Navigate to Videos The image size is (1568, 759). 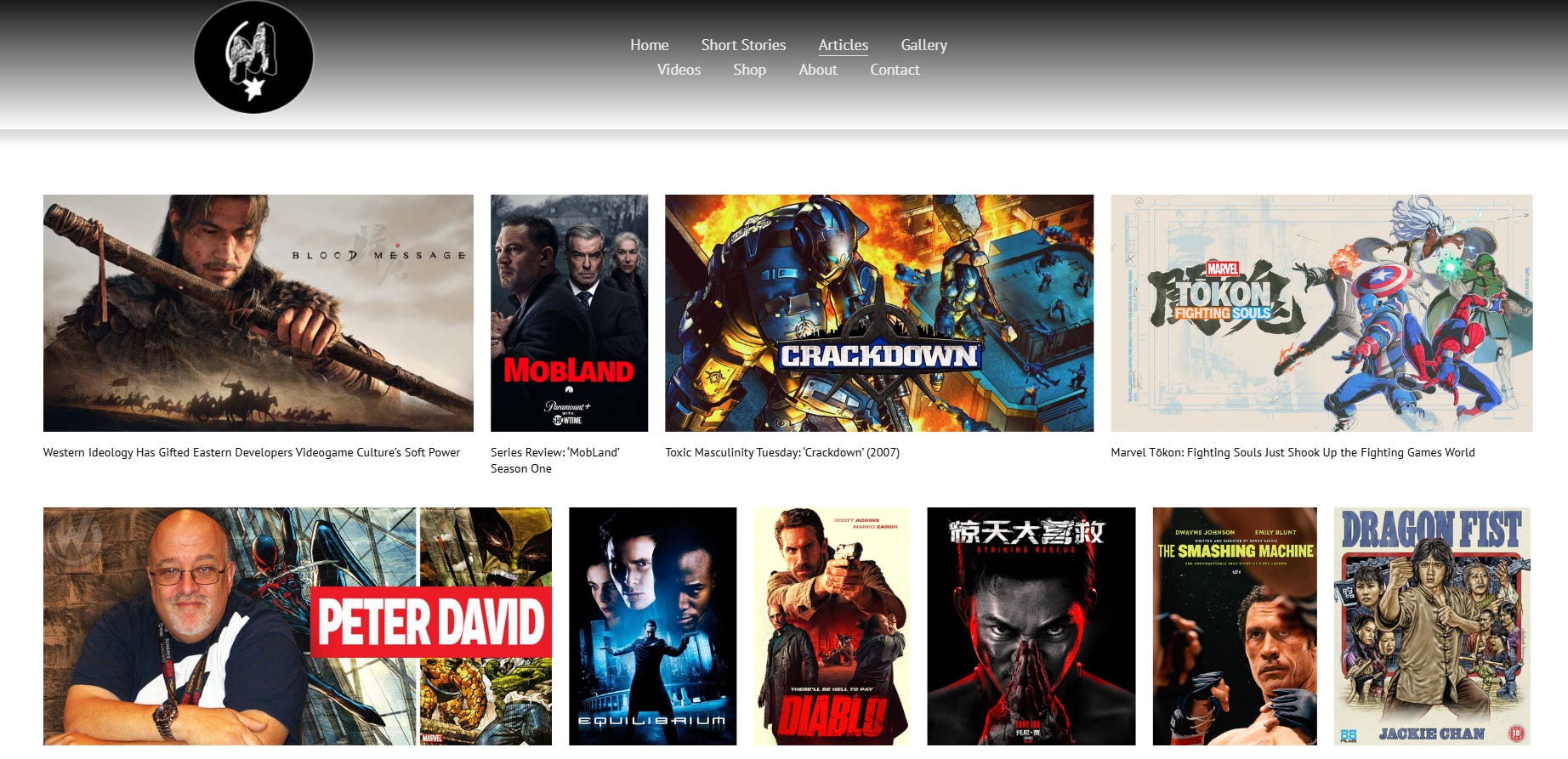point(679,70)
